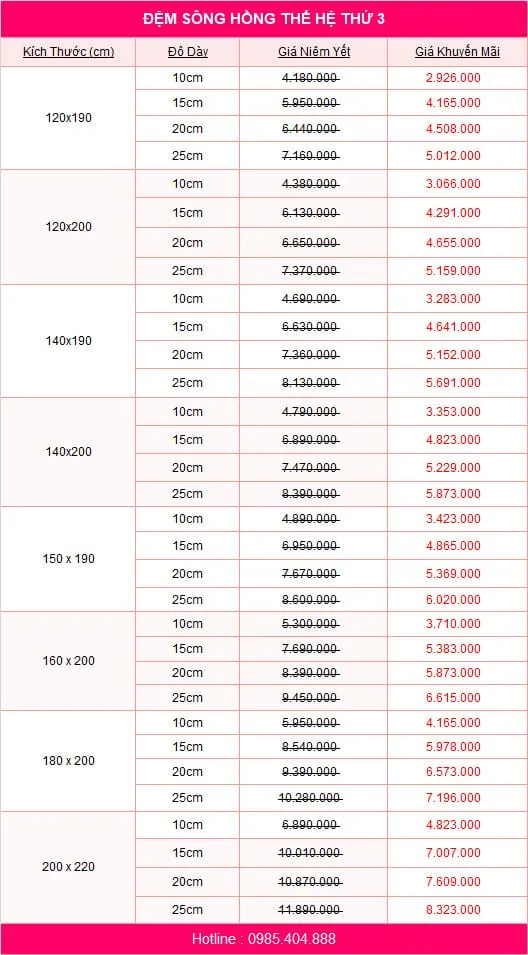Screen dimensions: 528x955
Task: Click the Giá Niêm Yết column header
Action: click(x=314, y=52)
